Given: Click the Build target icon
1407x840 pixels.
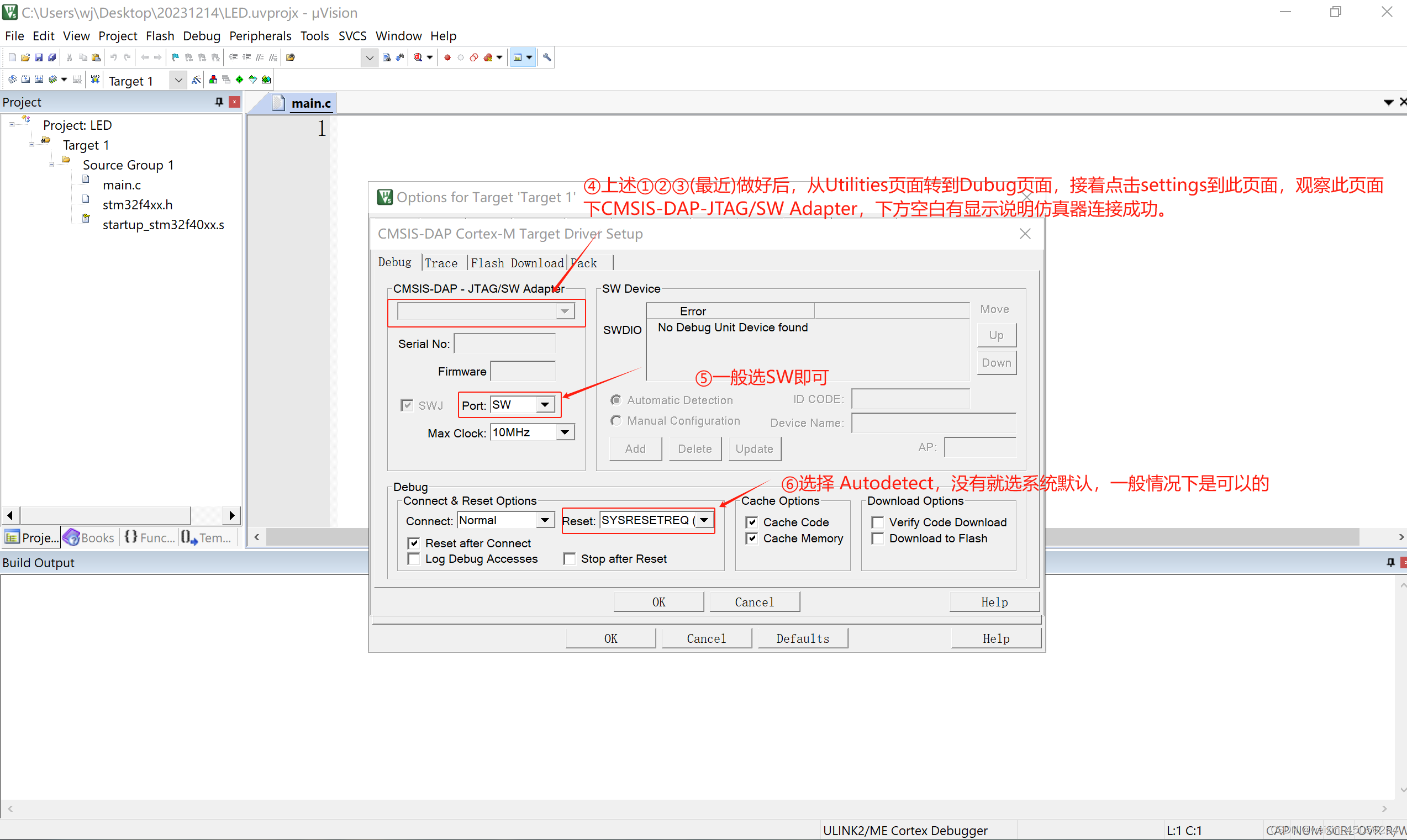Looking at the screenshot, I should point(25,80).
